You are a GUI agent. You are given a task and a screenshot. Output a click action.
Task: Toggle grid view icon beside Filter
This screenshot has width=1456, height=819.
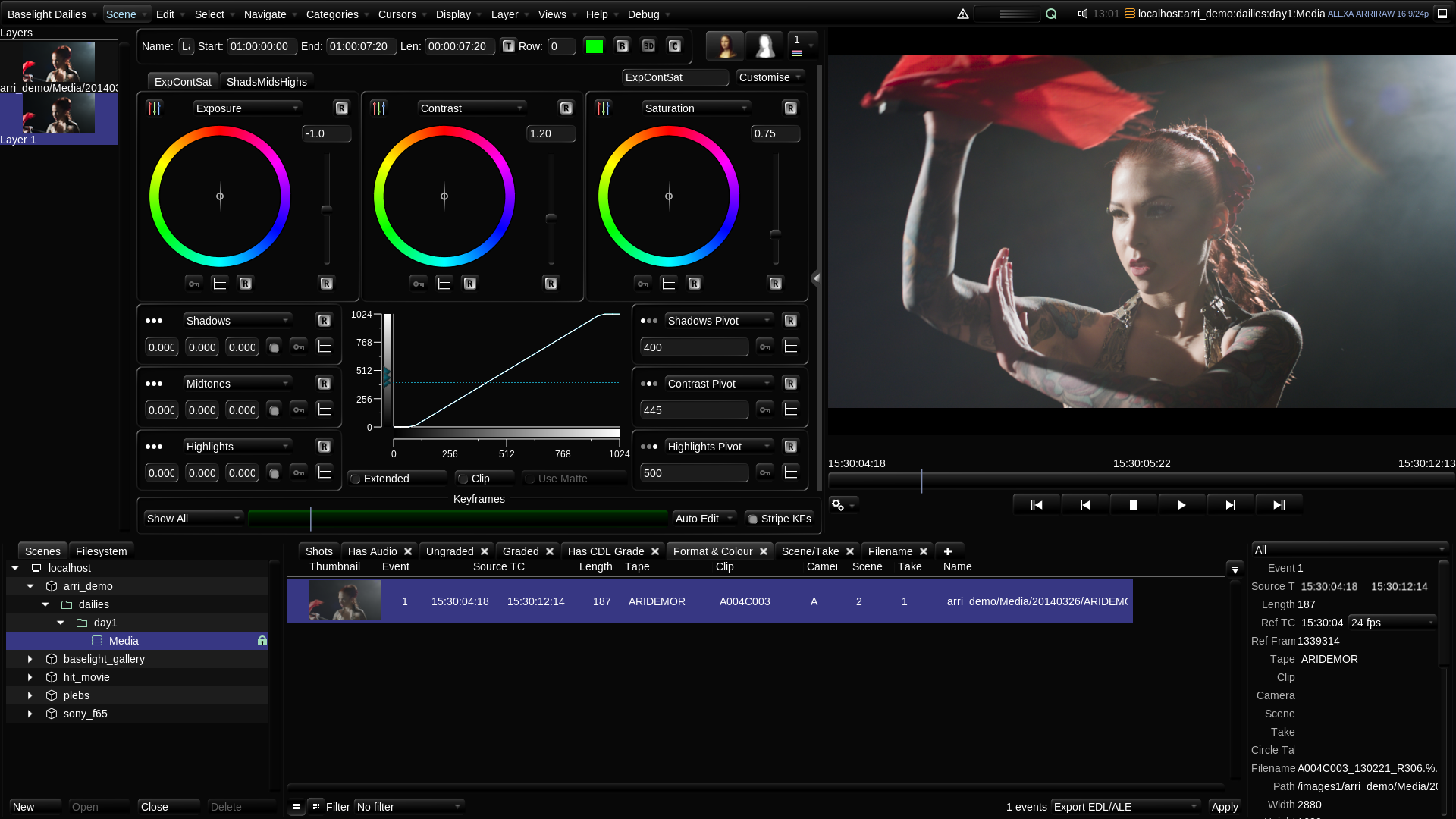point(316,806)
